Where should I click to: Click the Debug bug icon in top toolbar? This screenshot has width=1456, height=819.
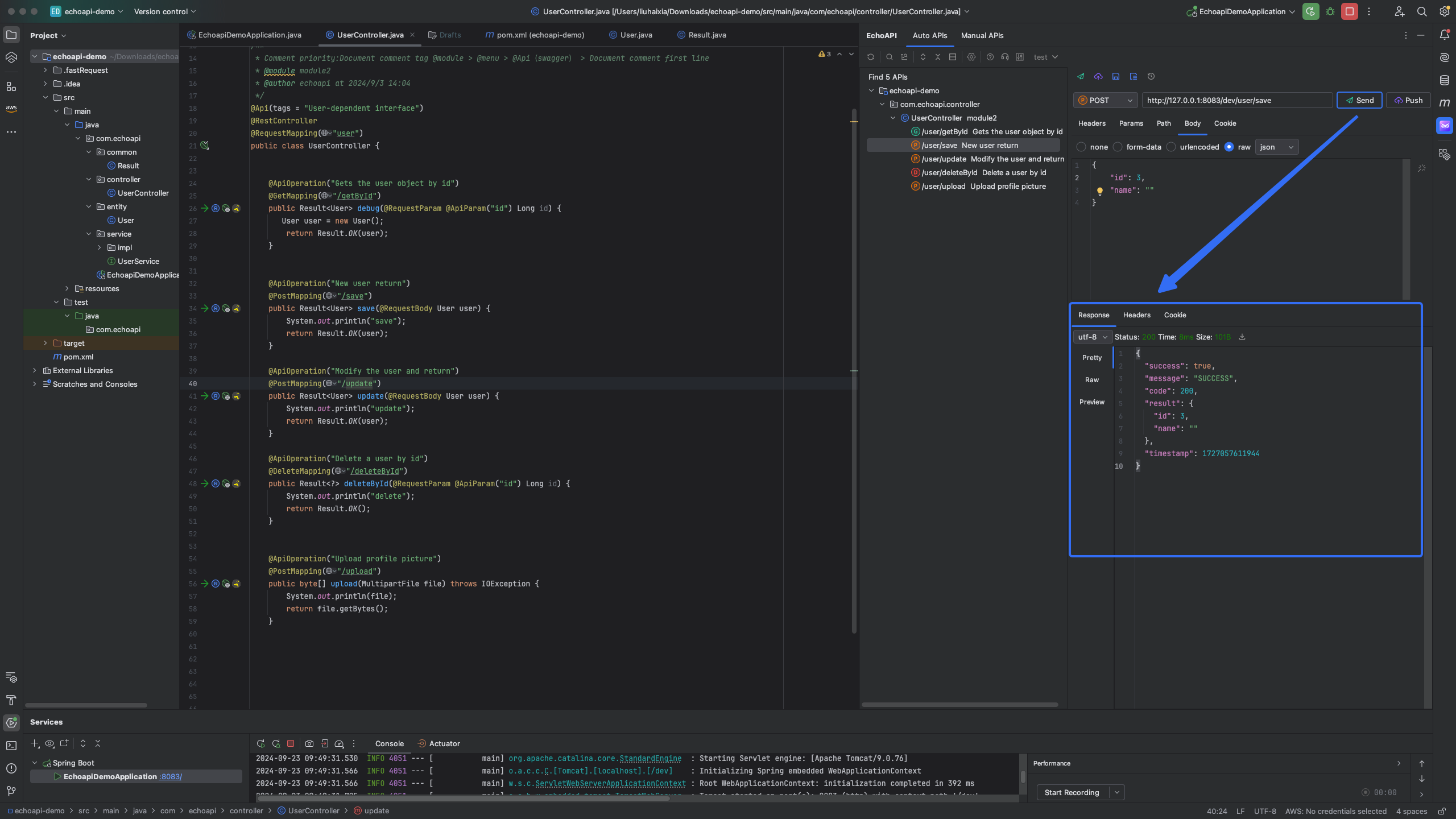coord(1330,11)
